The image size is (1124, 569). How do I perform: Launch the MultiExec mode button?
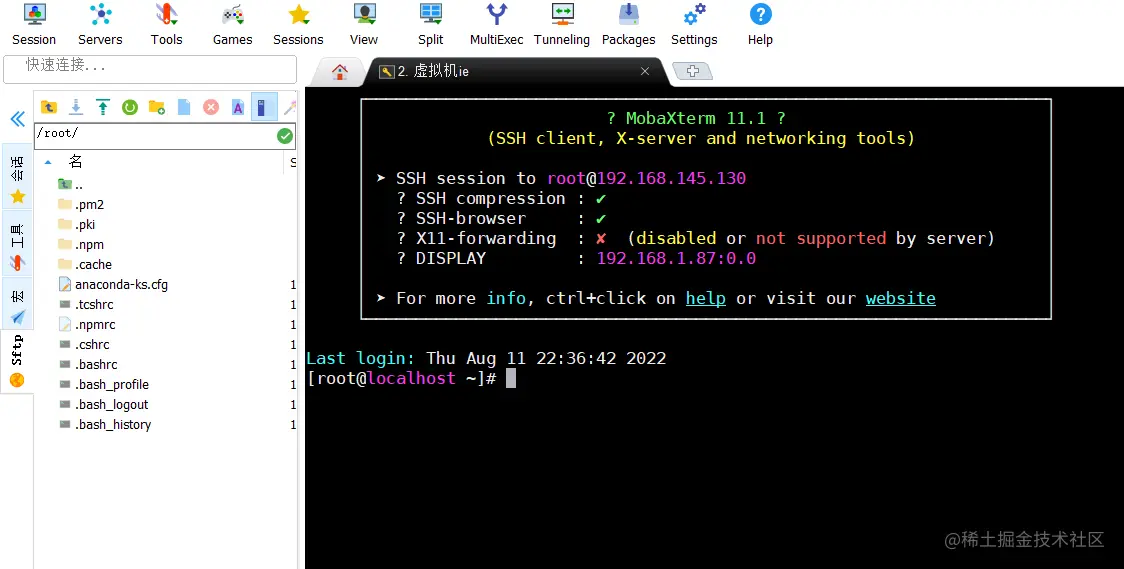(x=496, y=25)
